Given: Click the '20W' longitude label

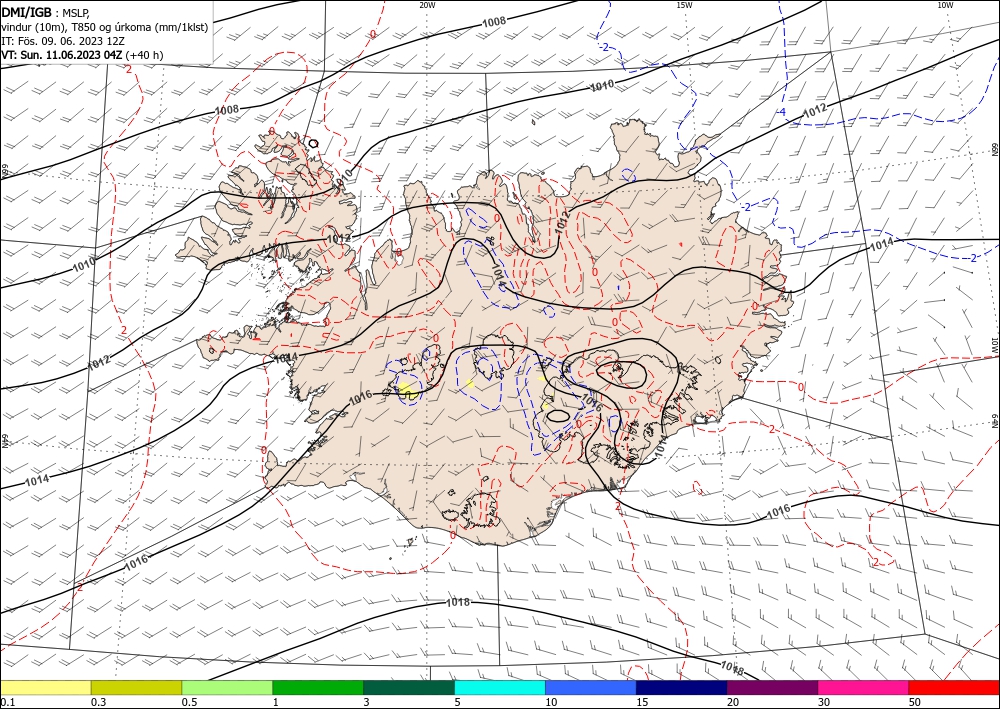Looking at the screenshot, I should (x=427, y=5).
